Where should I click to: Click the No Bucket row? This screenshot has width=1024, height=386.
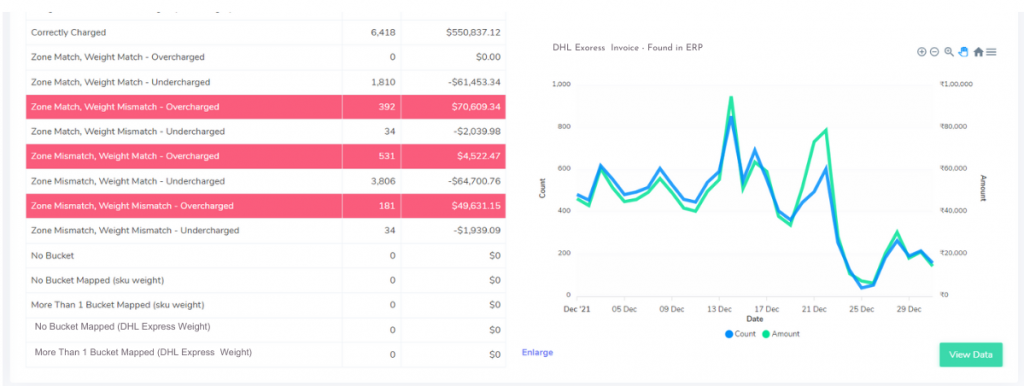click(266, 255)
